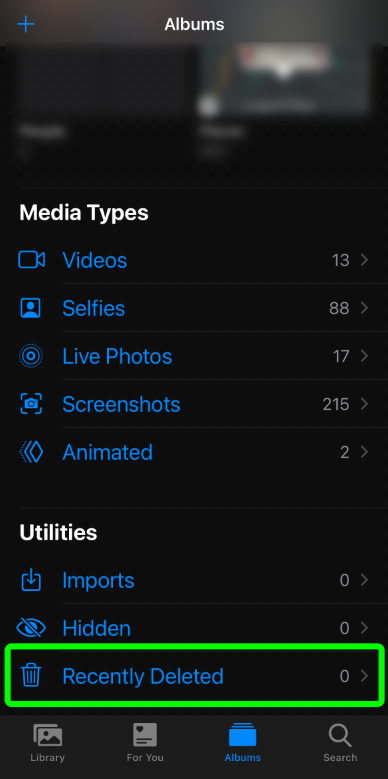Expand the Videos row chevron
This screenshot has height=779, width=388.
365,260
